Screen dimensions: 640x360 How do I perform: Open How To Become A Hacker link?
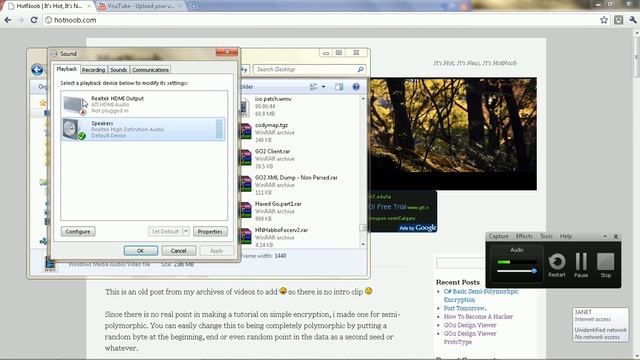pyautogui.click(x=478, y=317)
